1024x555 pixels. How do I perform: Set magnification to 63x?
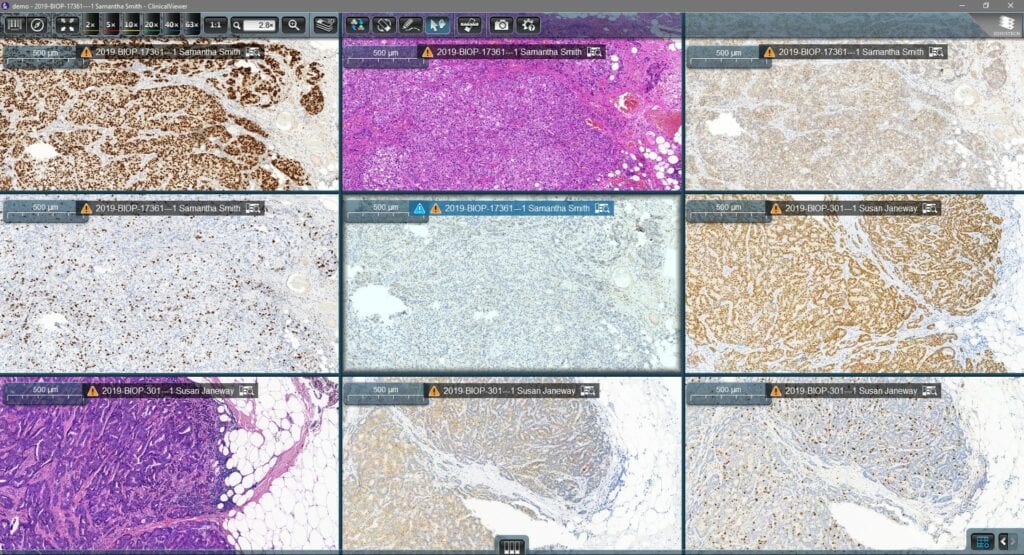191,25
